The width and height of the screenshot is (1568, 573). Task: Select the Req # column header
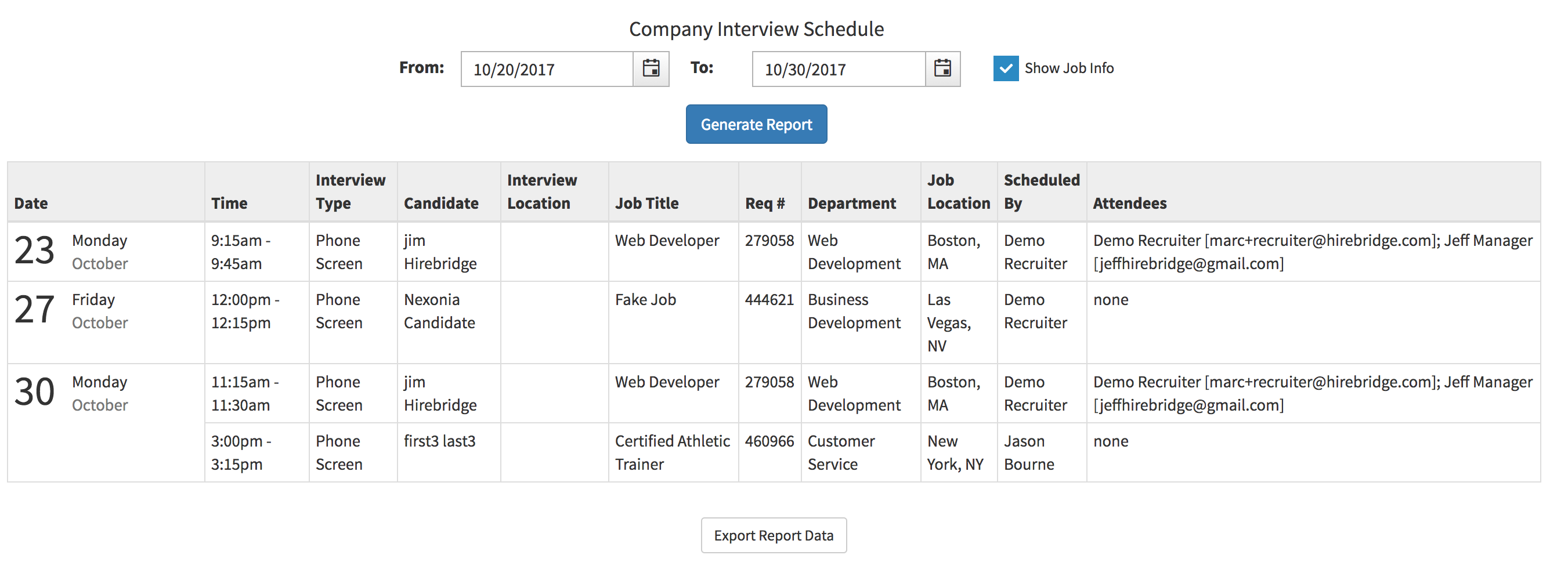click(764, 203)
